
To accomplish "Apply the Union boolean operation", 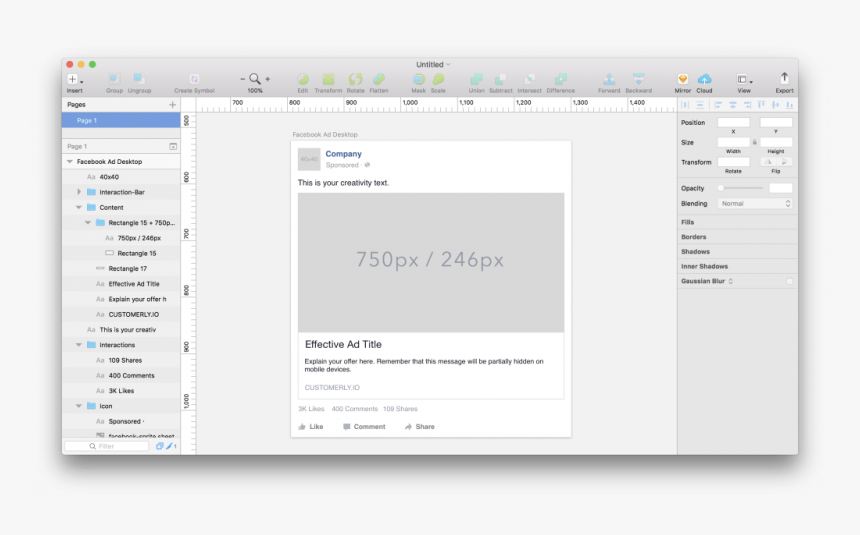I will tap(476, 79).
